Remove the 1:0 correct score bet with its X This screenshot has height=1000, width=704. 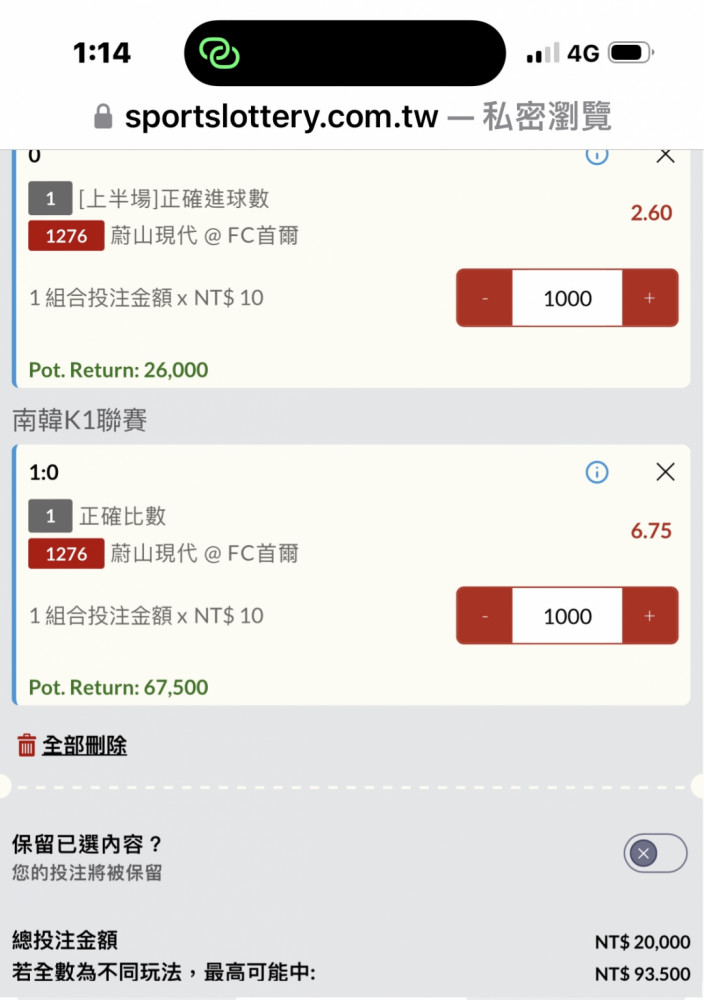(x=665, y=472)
